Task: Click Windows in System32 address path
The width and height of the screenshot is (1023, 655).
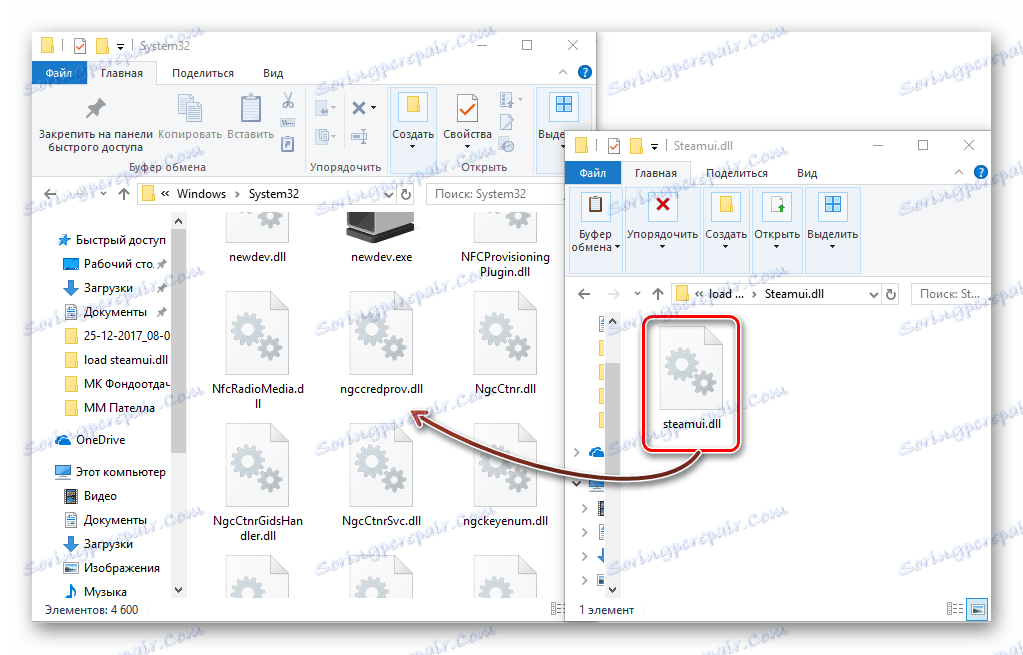Action: point(201,194)
